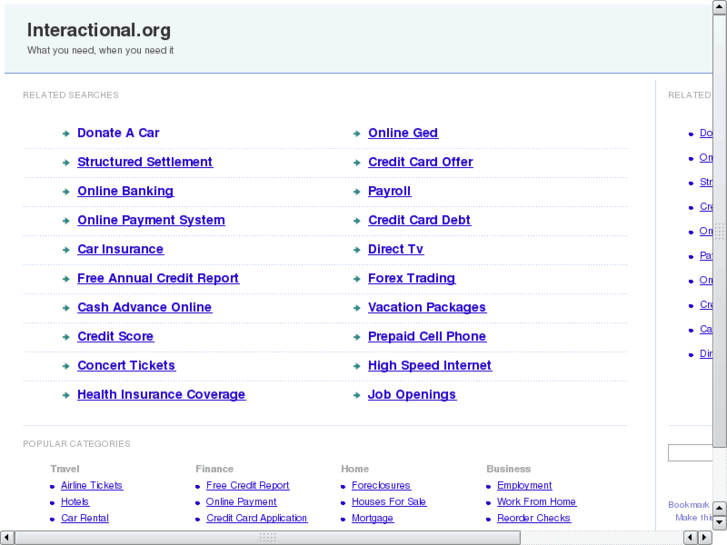This screenshot has height=545, width=727.
Task: Select Credit Card Application link
Action: tap(257, 518)
